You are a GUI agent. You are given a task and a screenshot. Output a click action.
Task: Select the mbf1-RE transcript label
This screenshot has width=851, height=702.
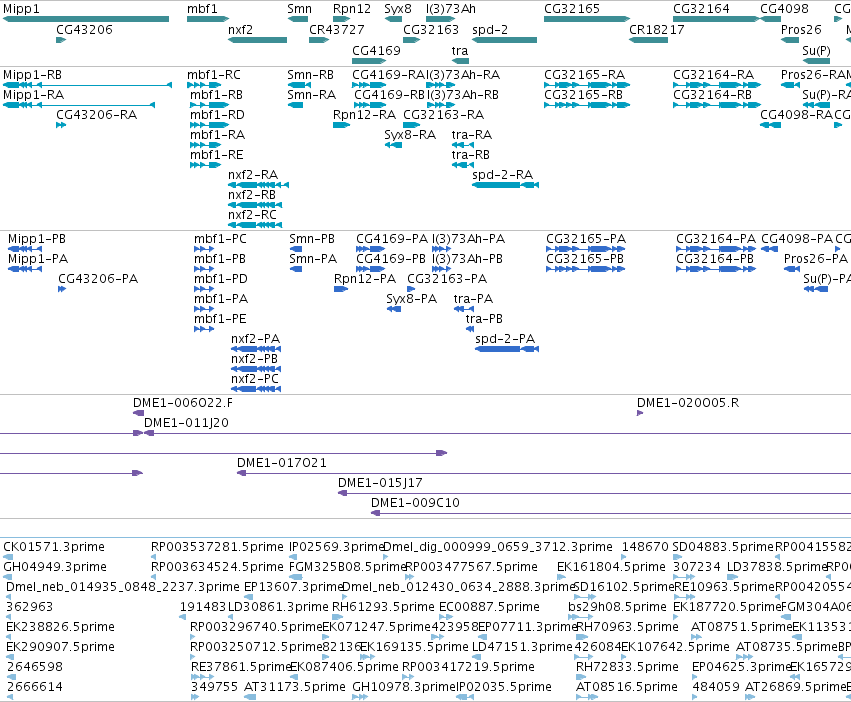(217, 155)
